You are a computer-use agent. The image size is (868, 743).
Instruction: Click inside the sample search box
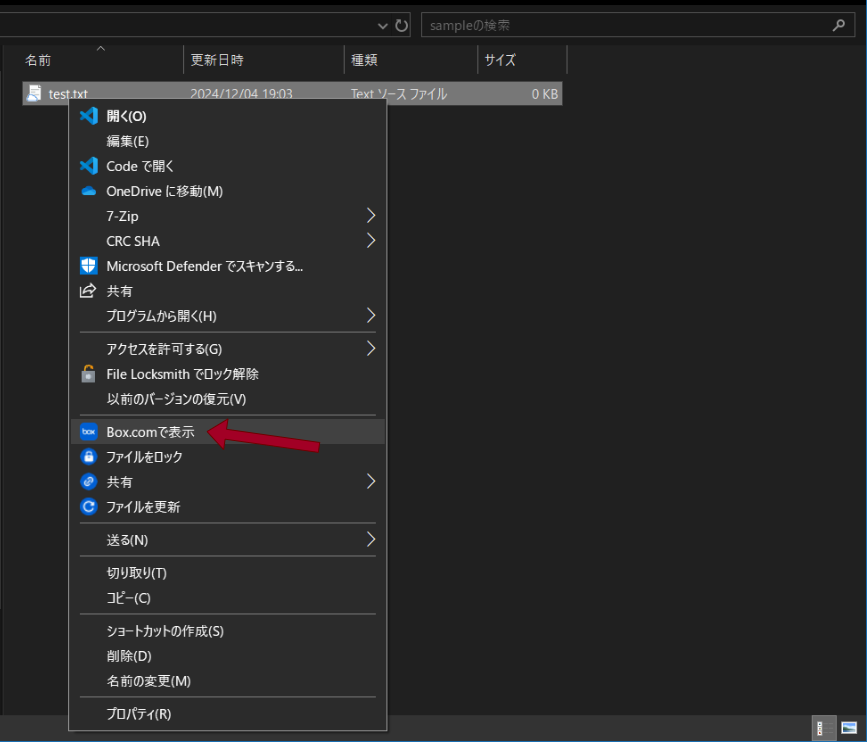coord(600,25)
